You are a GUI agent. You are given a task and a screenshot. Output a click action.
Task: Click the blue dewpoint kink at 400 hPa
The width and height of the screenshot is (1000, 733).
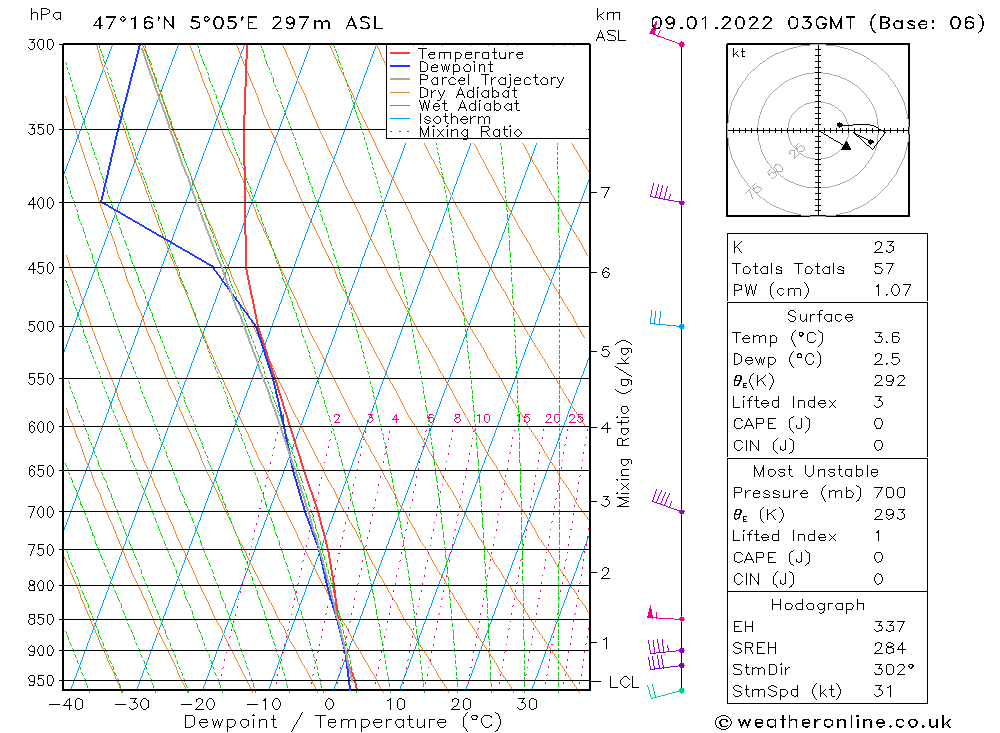101,202
